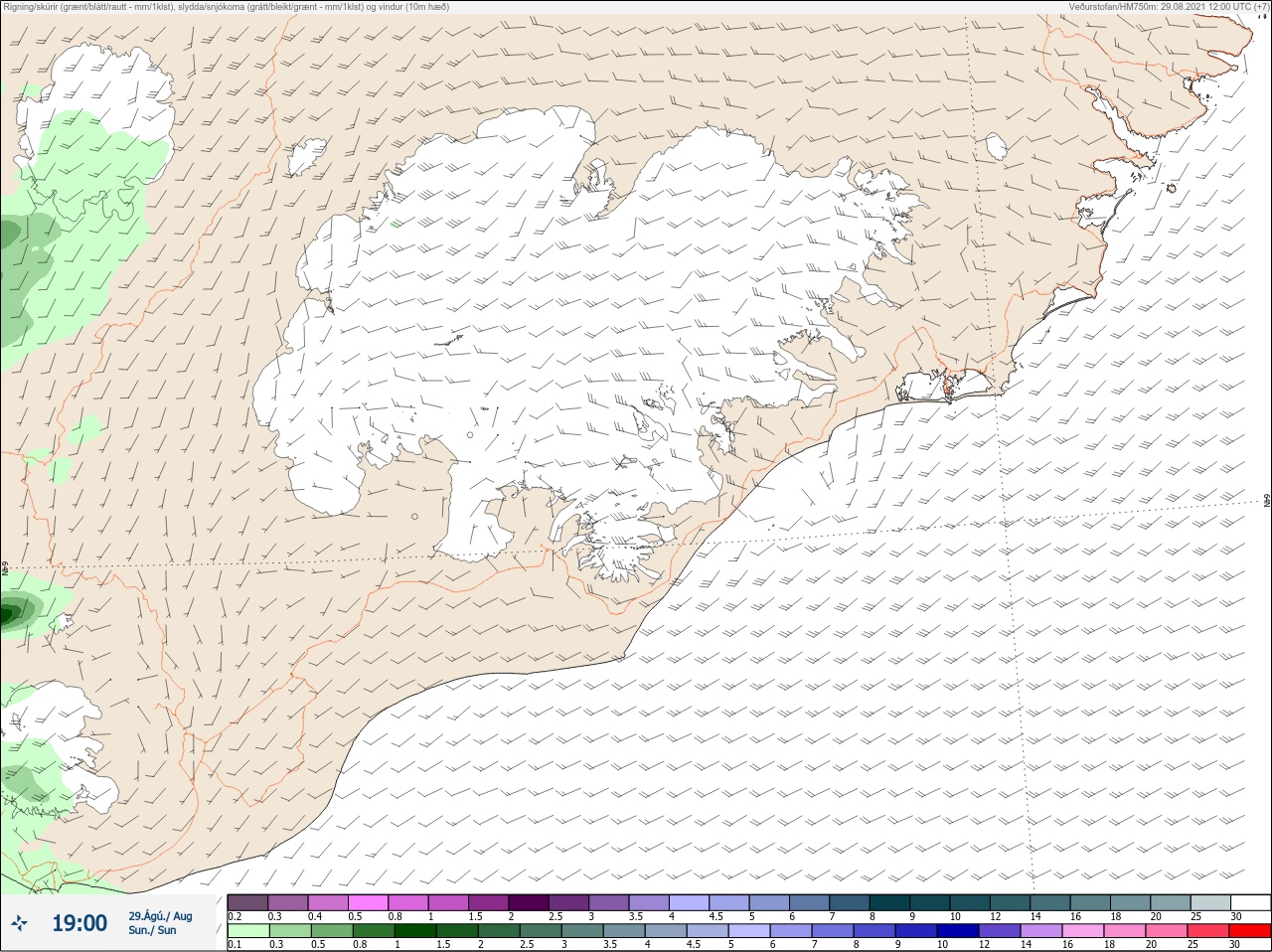Screen dimensions: 1272x952
Task: Pick the light gray 25 swatch in upper legend
Action: tap(1210, 902)
